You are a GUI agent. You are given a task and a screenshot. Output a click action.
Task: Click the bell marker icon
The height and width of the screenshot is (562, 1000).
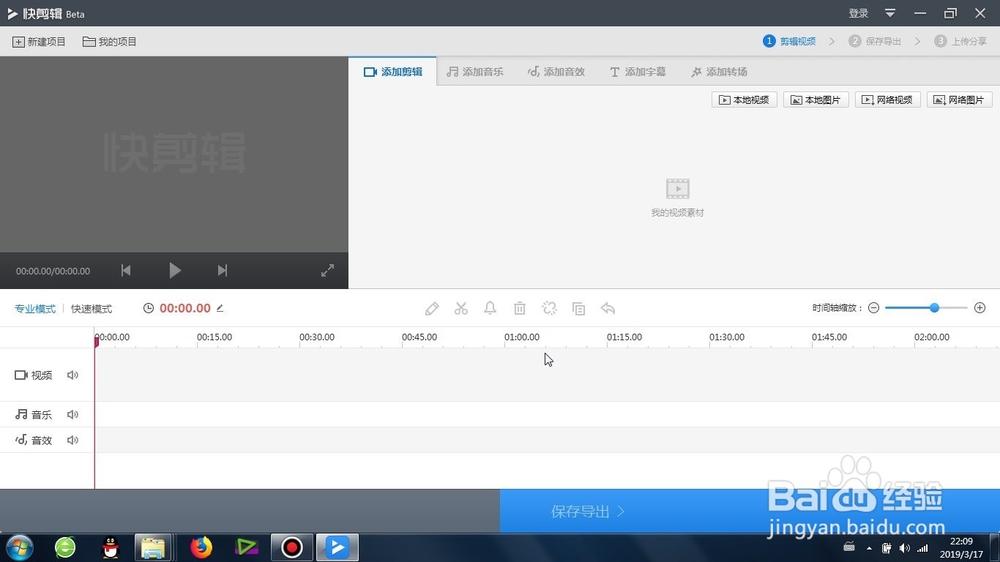(490, 308)
